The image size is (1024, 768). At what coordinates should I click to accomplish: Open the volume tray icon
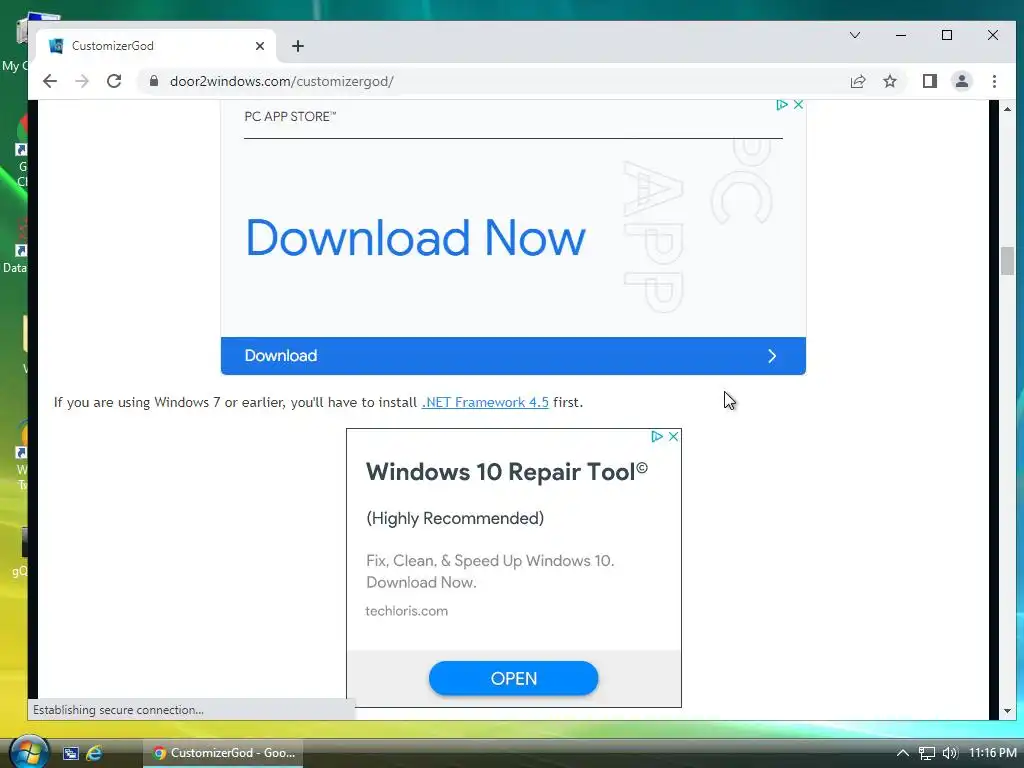pyautogui.click(x=950, y=753)
